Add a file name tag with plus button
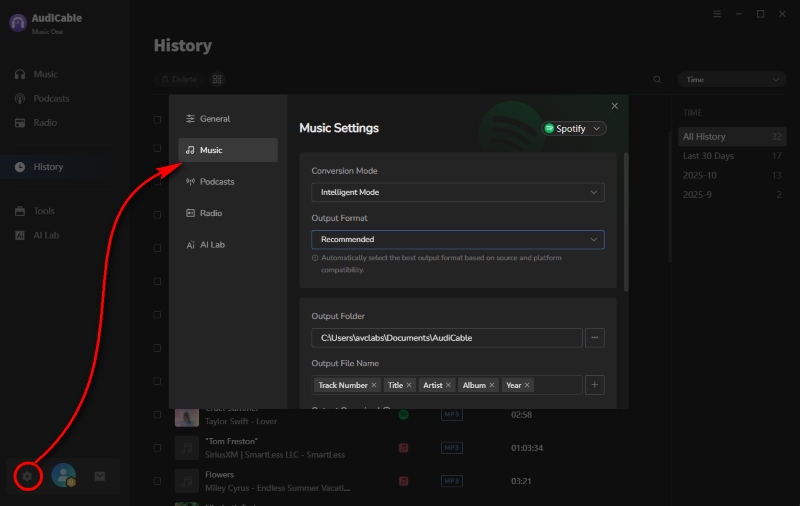The image size is (800, 506). click(595, 385)
